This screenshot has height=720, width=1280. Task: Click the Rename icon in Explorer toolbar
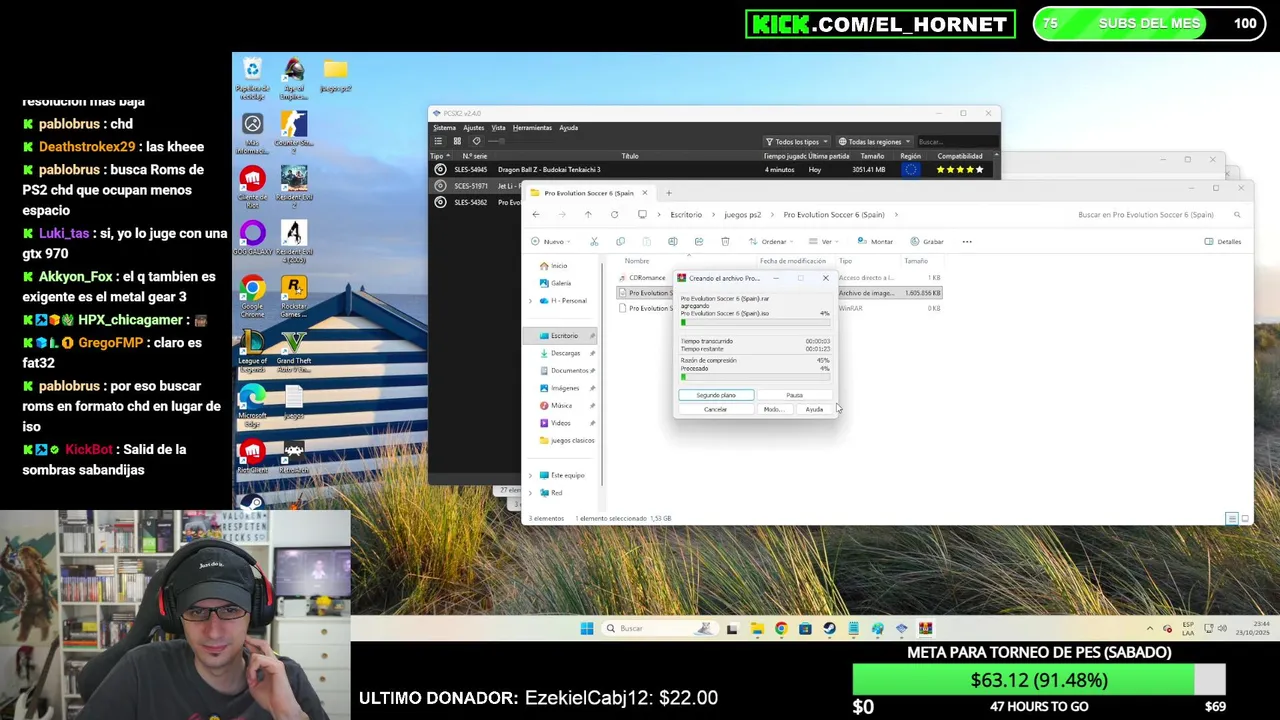(x=672, y=241)
